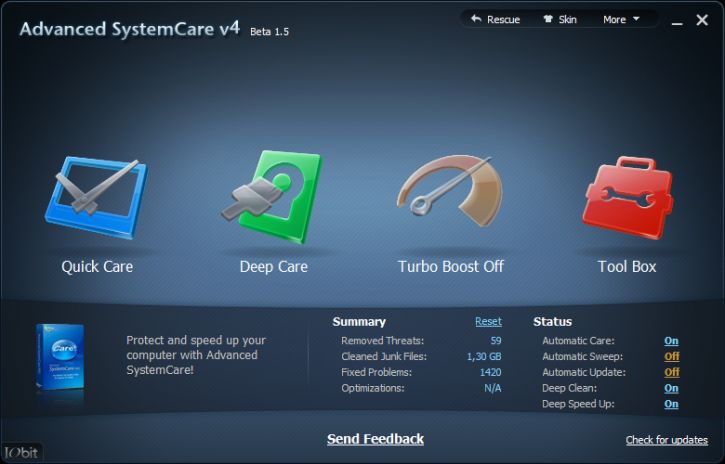Click the IObit logo in the corner

(21, 452)
